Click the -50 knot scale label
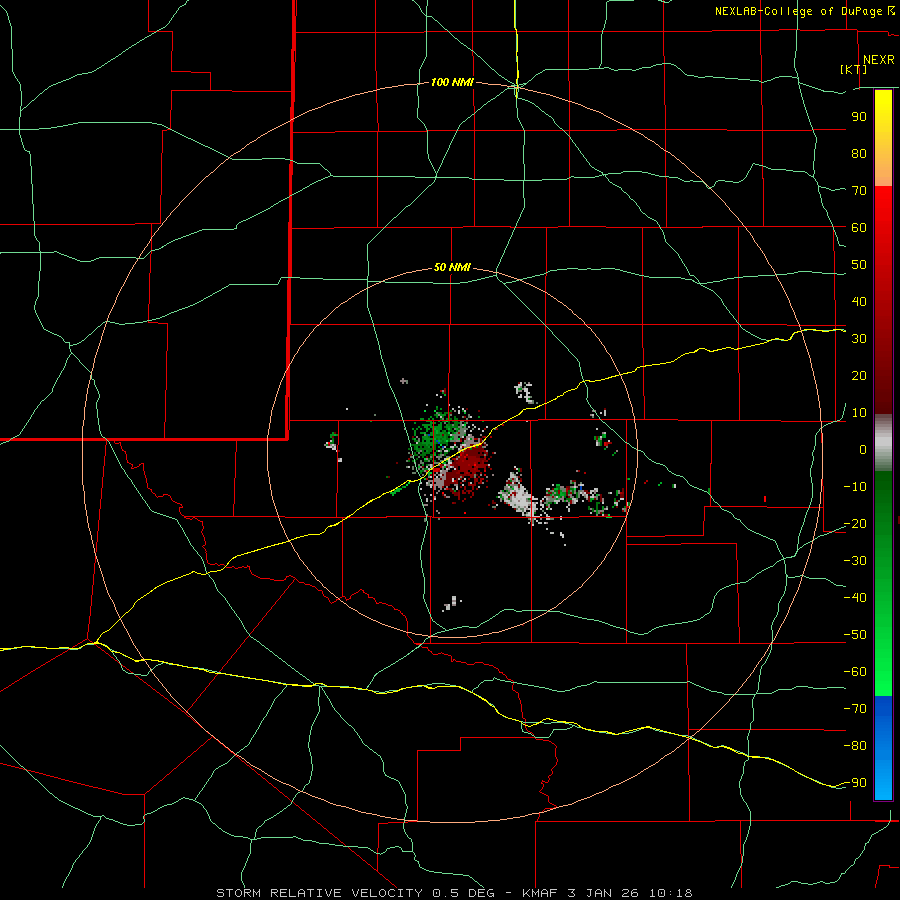The width and height of the screenshot is (900, 900). [855, 635]
